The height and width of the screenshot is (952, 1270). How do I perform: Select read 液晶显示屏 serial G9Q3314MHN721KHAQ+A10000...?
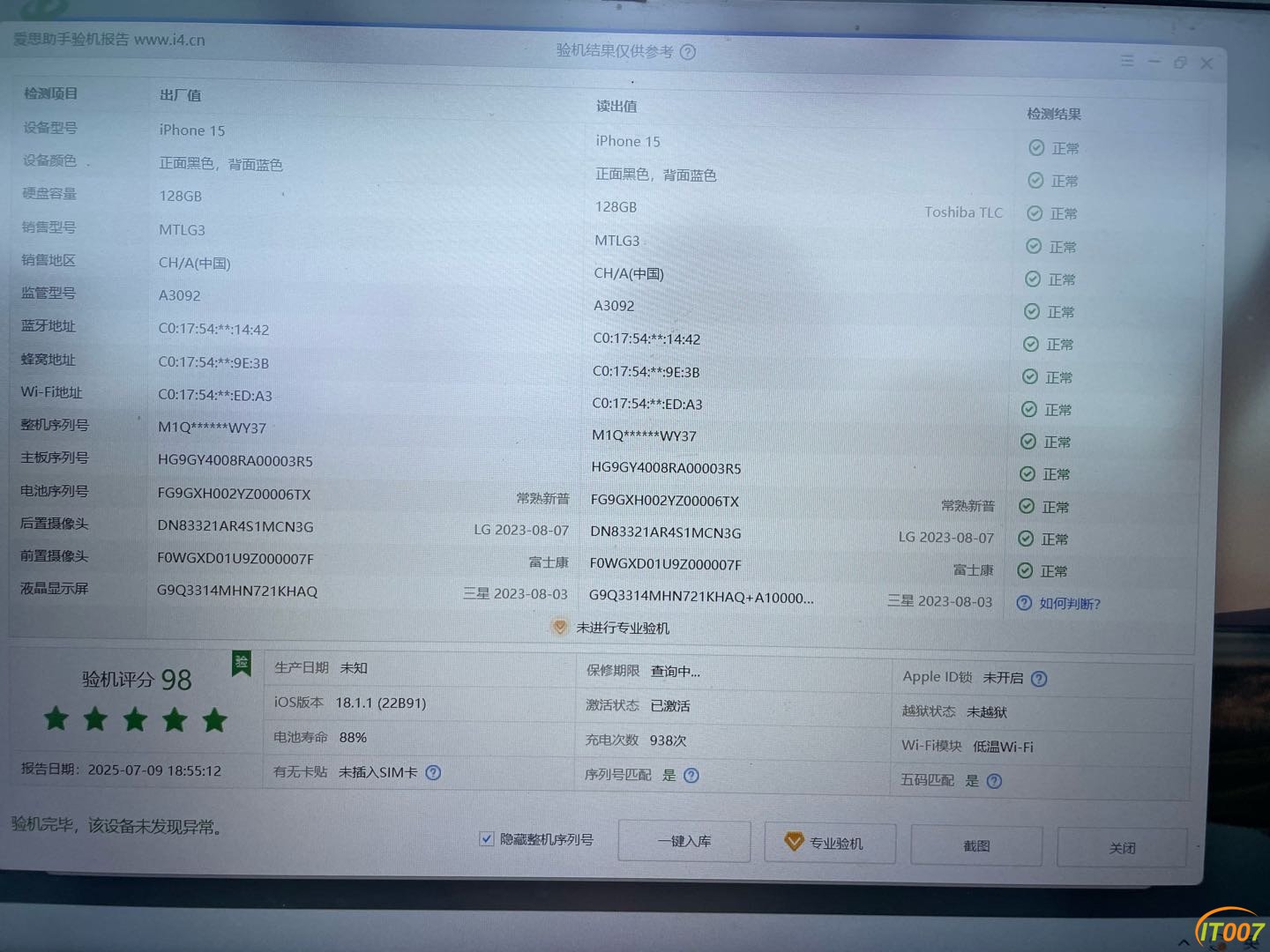click(x=701, y=597)
